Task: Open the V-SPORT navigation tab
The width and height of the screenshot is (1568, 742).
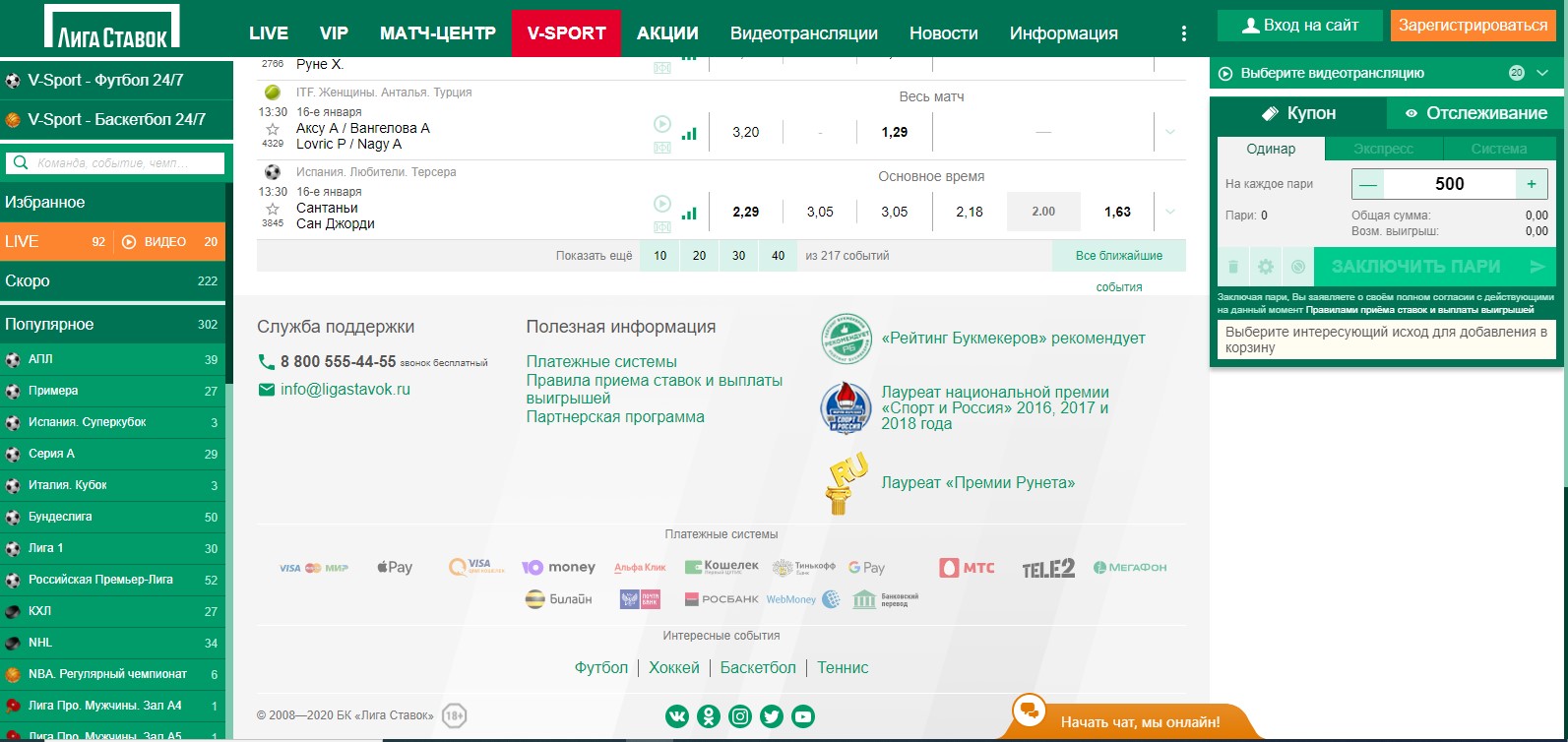Action: 566,33
